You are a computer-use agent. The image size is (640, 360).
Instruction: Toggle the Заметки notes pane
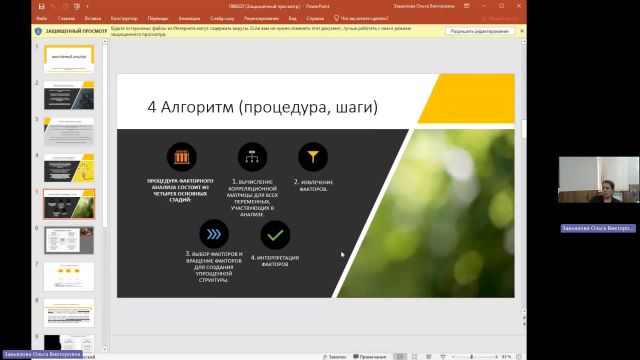(335, 357)
